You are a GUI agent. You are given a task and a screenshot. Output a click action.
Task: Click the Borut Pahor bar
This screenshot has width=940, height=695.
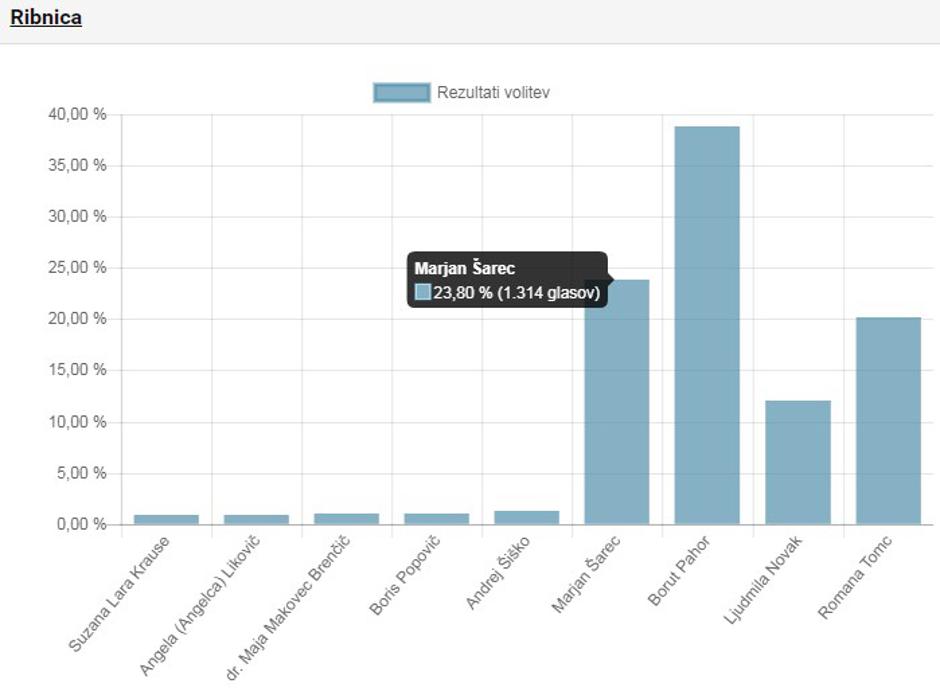[707, 325]
